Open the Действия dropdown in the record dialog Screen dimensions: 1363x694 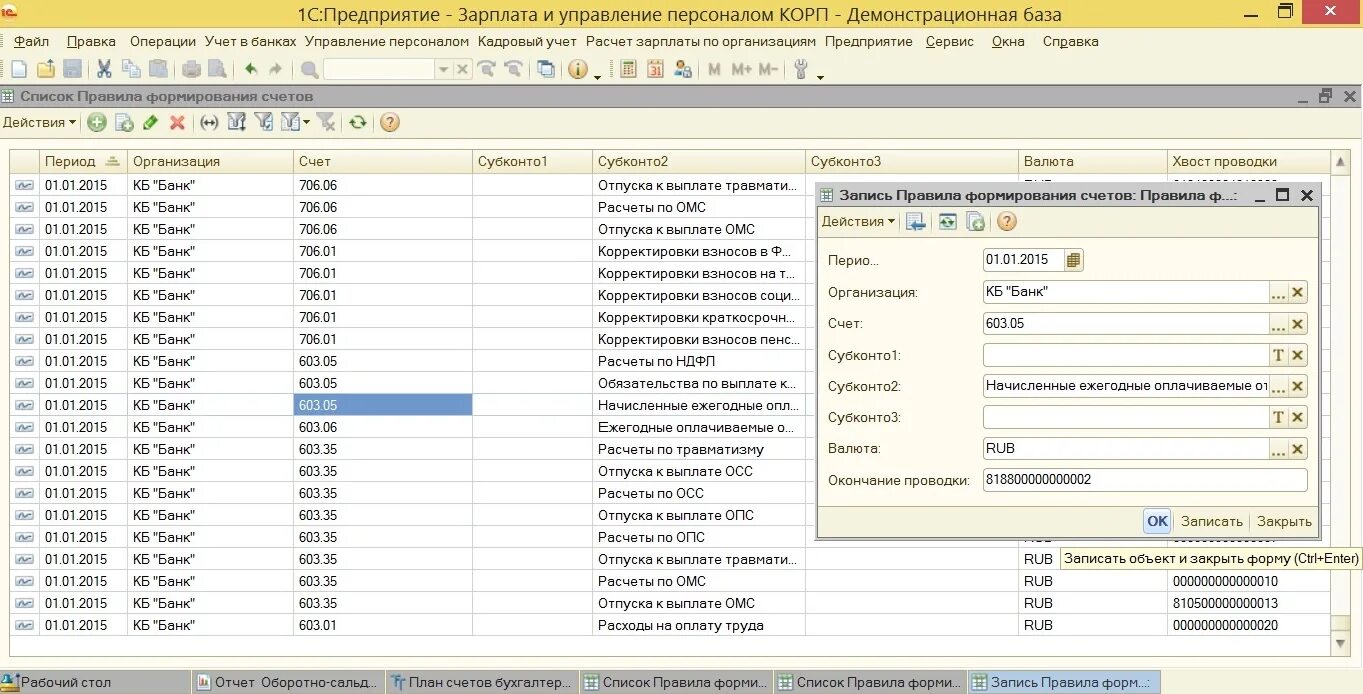click(858, 221)
